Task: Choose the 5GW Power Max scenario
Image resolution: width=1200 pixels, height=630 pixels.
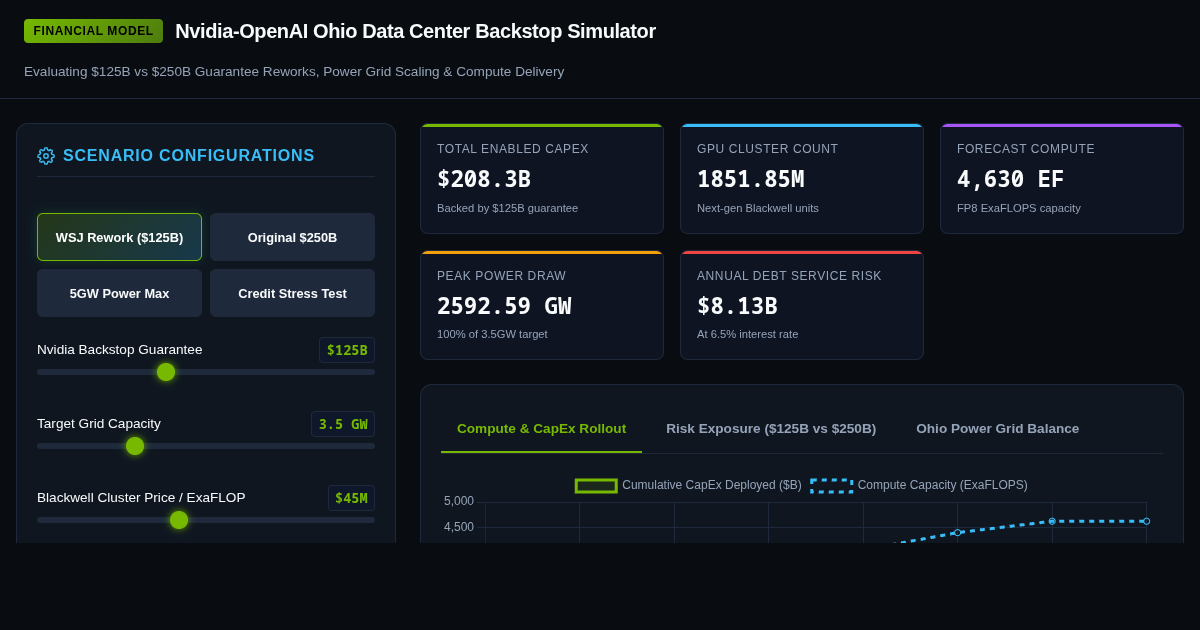Action: (119, 293)
